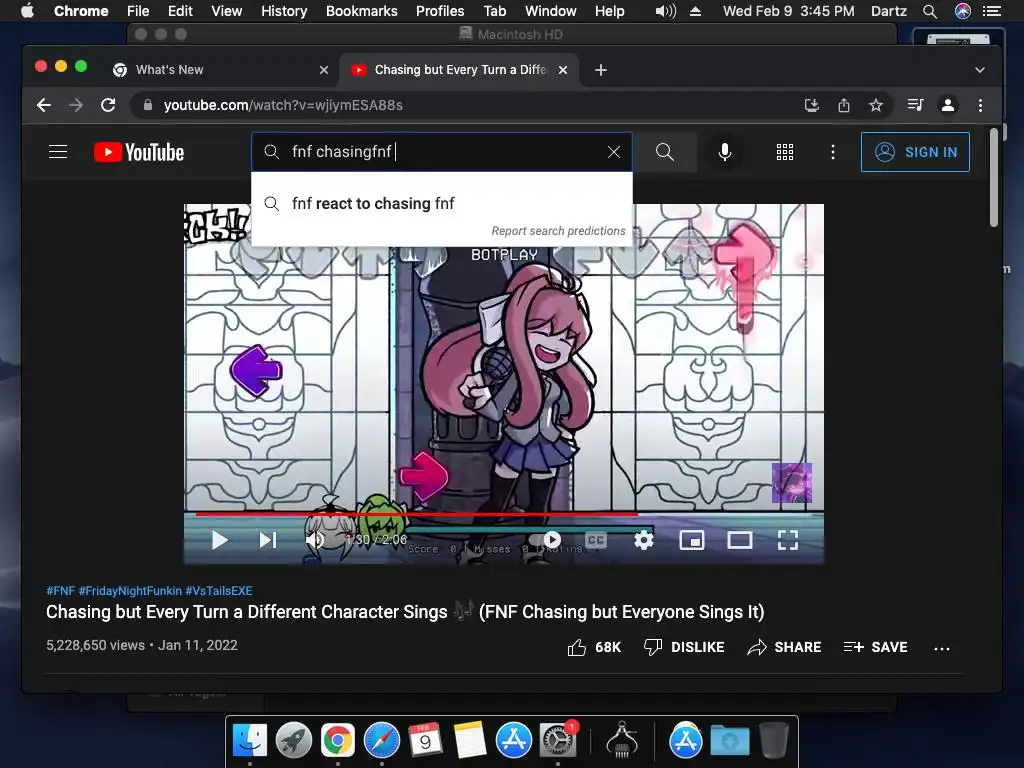Expand the tab search chevron
Viewport: 1024px width, 768px height.
tap(980, 70)
